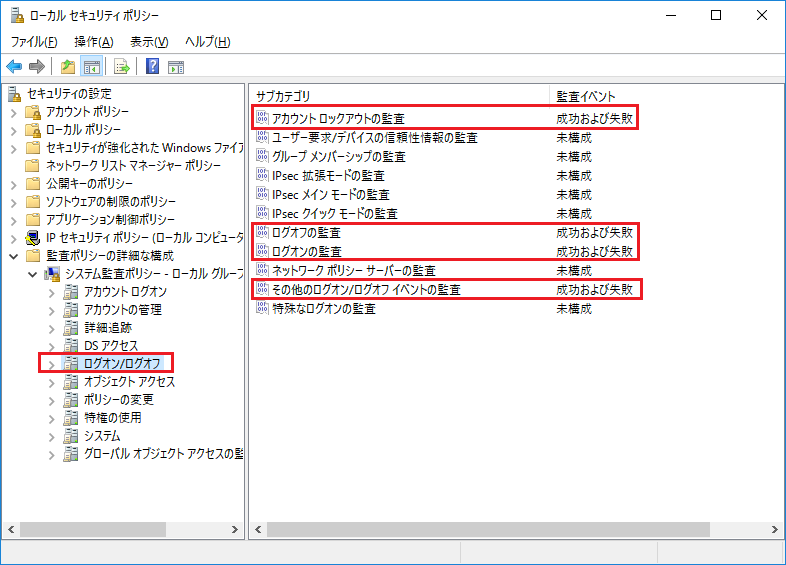
Task: Click the ログオフの監査 policy icon
Action: (262, 232)
